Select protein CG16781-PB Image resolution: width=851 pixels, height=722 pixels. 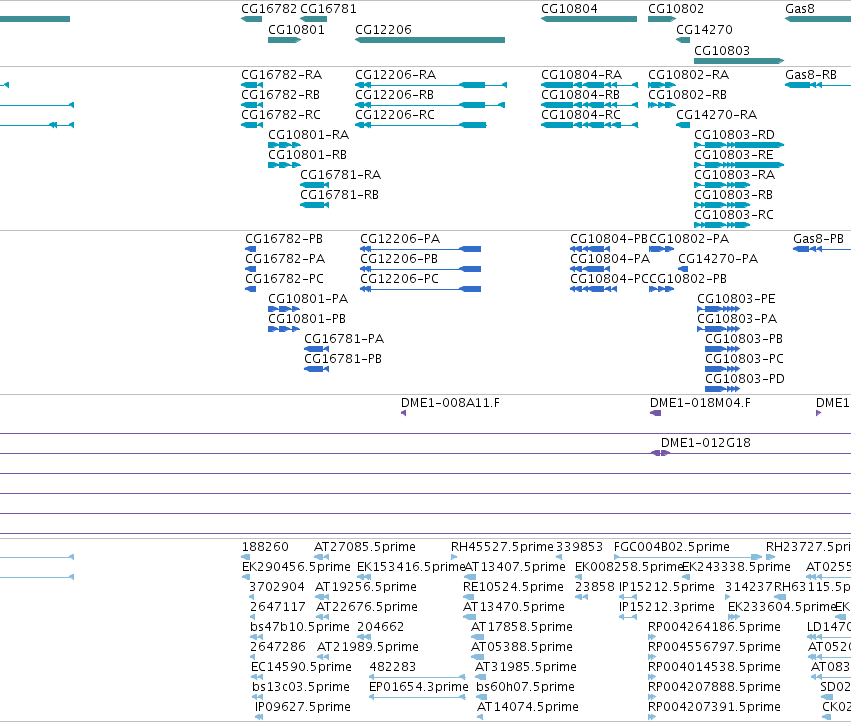point(343,359)
